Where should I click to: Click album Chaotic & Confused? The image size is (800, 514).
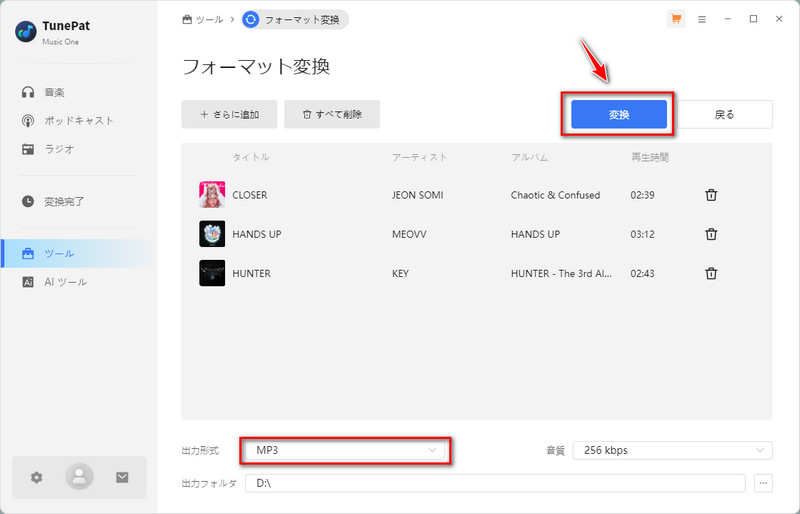click(x=555, y=195)
